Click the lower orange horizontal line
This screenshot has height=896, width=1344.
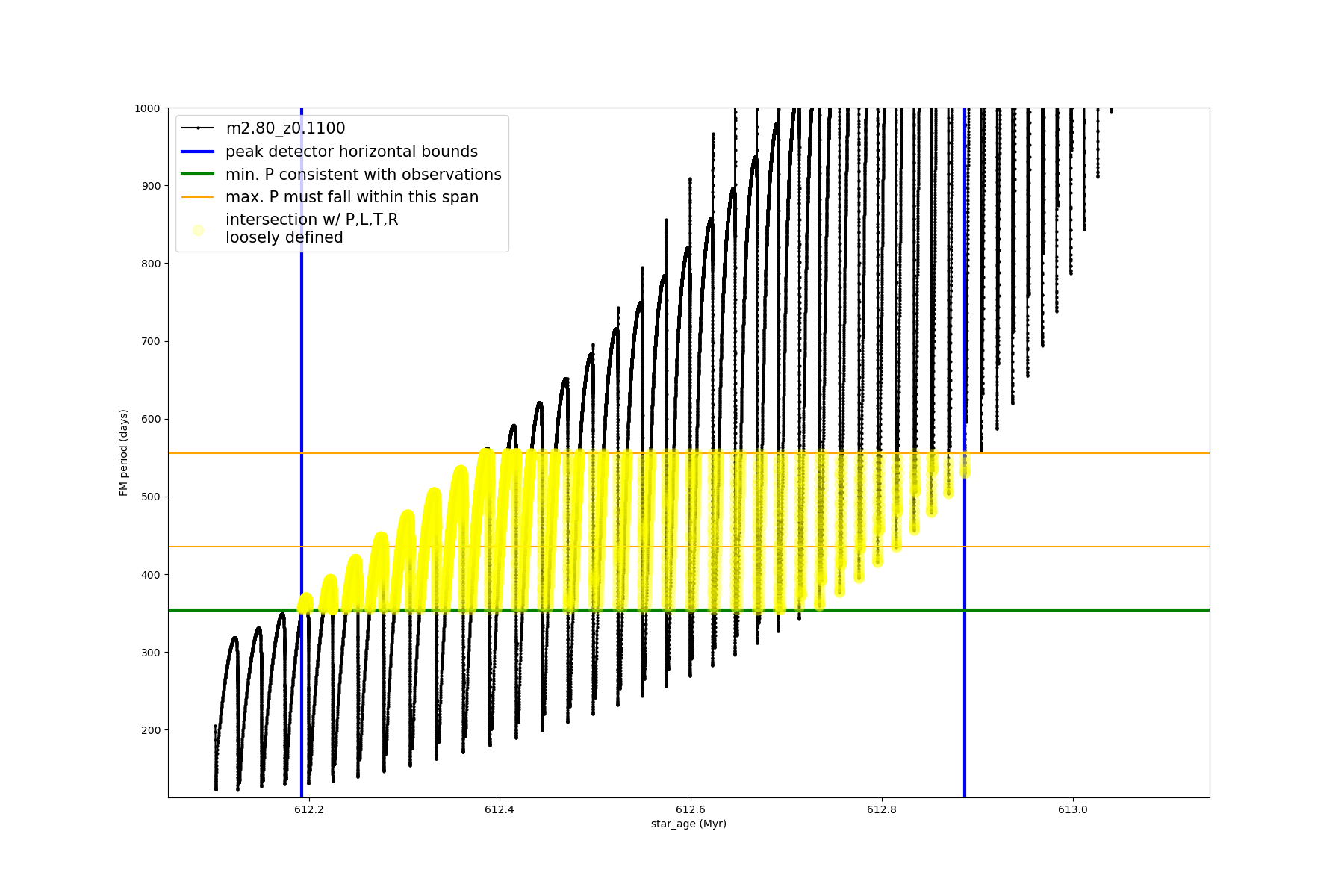[x=1083, y=547]
